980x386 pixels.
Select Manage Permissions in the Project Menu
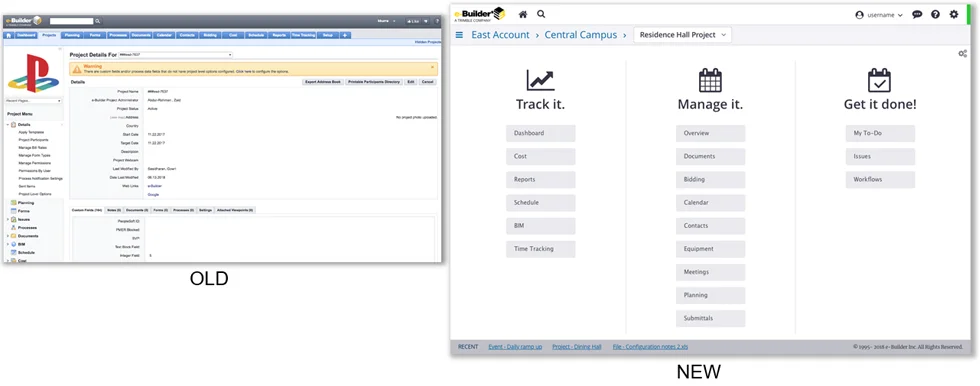coord(35,163)
